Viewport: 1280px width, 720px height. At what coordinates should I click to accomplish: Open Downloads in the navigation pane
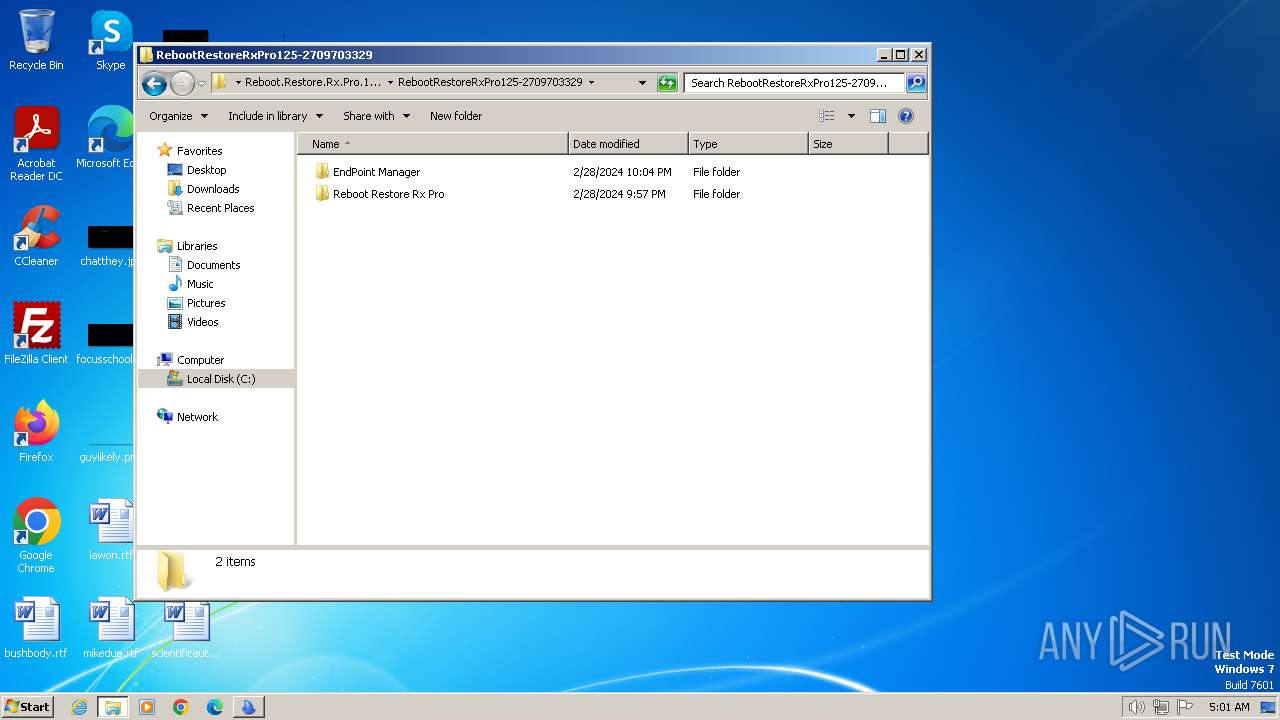[x=213, y=189]
